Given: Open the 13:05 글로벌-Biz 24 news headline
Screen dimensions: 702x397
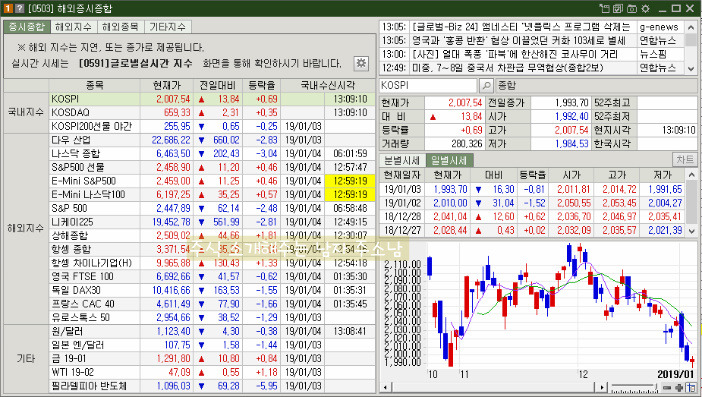Looking at the screenshot, I should click(521, 27).
